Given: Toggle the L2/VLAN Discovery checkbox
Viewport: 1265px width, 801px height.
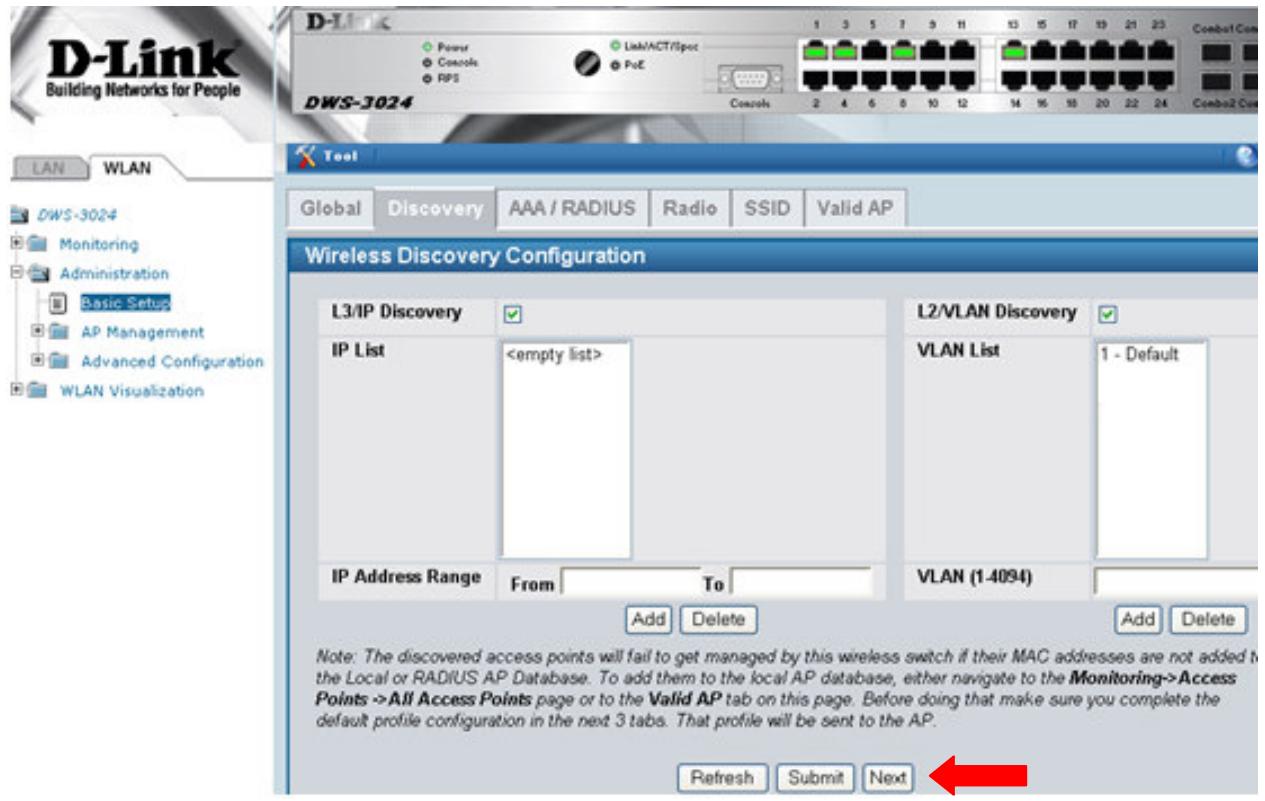Looking at the screenshot, I should (1107, 313).
